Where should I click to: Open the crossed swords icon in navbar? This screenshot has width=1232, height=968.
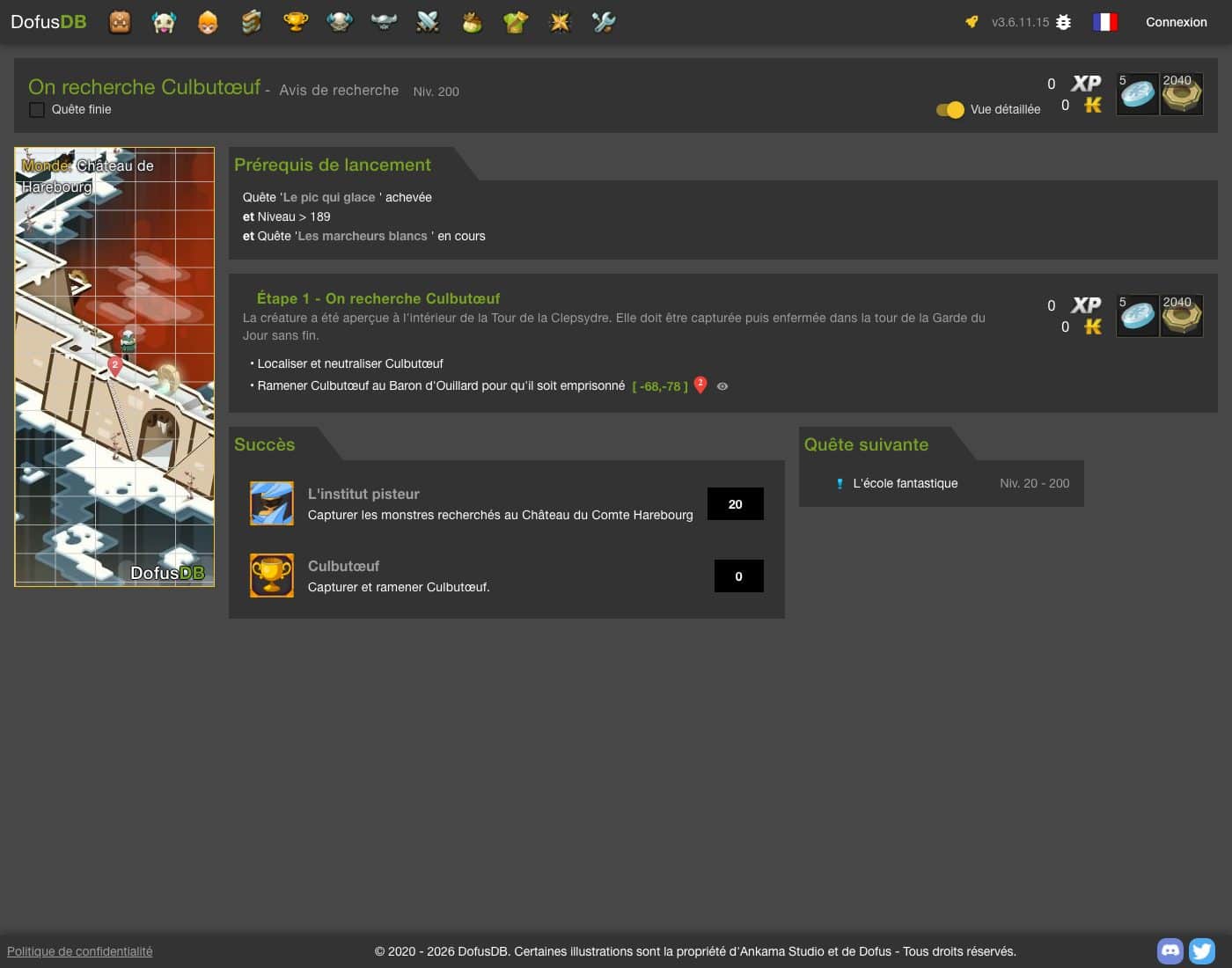pyautogui.click(x=428, y=22)
